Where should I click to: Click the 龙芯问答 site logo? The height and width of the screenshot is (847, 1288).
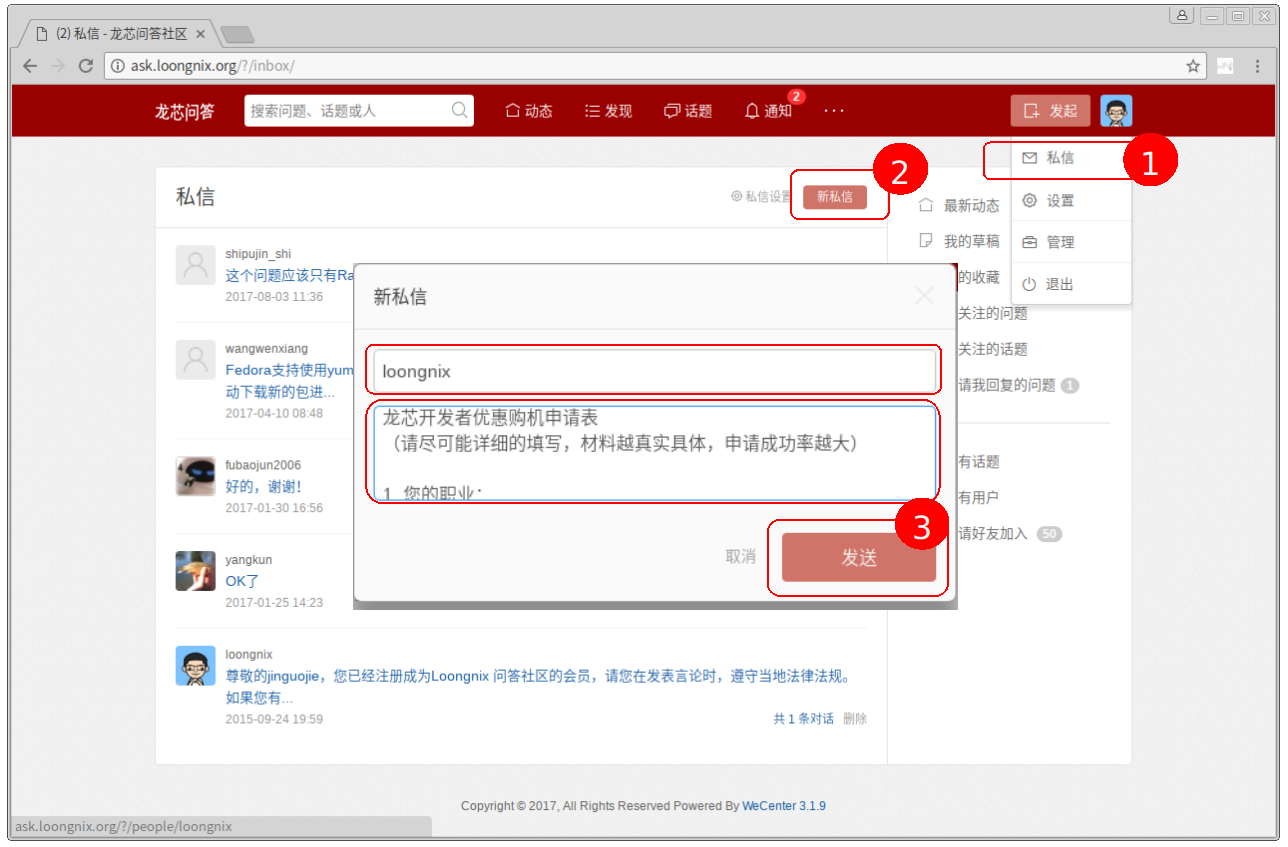click(x=184, y=111)
